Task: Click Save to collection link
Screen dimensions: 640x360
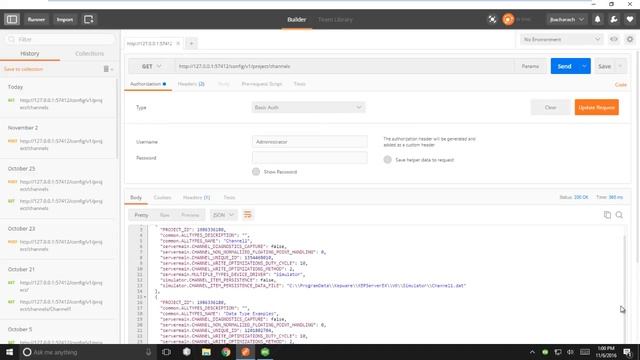Action: pos(24,69)
